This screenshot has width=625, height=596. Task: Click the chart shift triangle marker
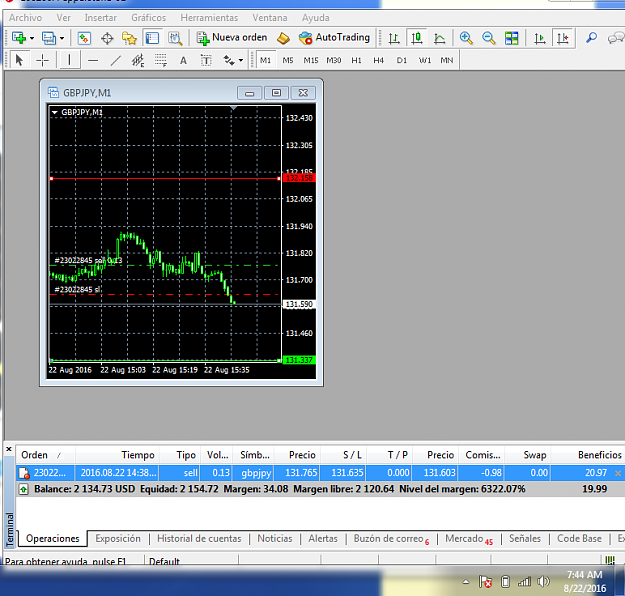point(234,108)
